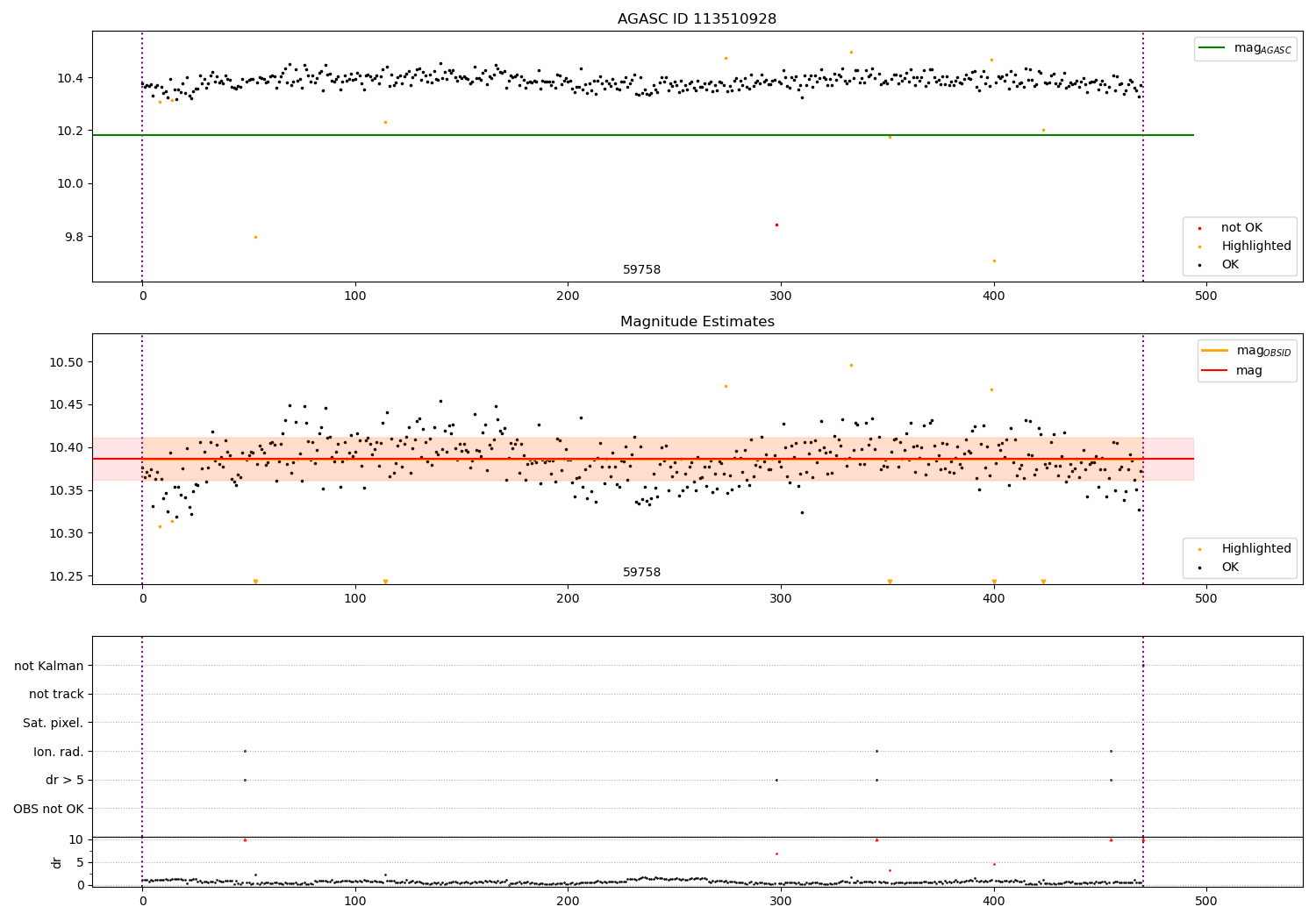
Task: Click the 'Sat. pixel.' row label
Action: [54, 723]
